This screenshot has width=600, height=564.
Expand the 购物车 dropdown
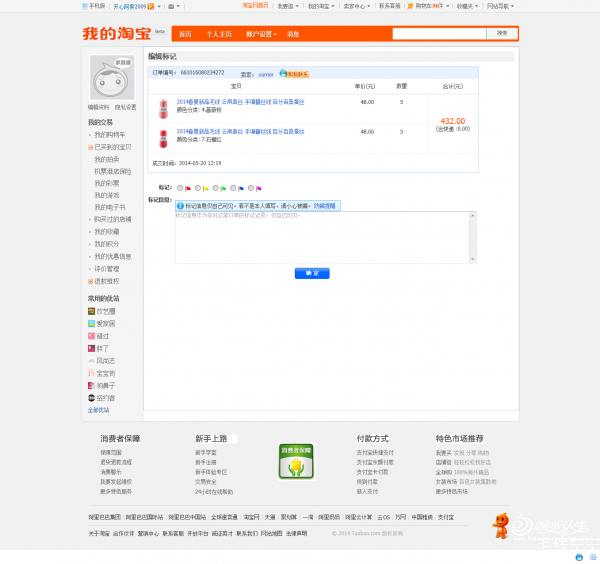pyautogui.click(x=448, y=6)
